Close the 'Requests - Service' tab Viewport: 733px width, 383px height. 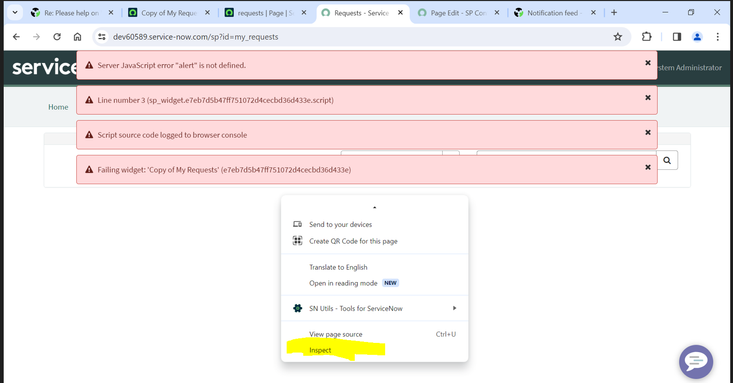click(400, 13)
